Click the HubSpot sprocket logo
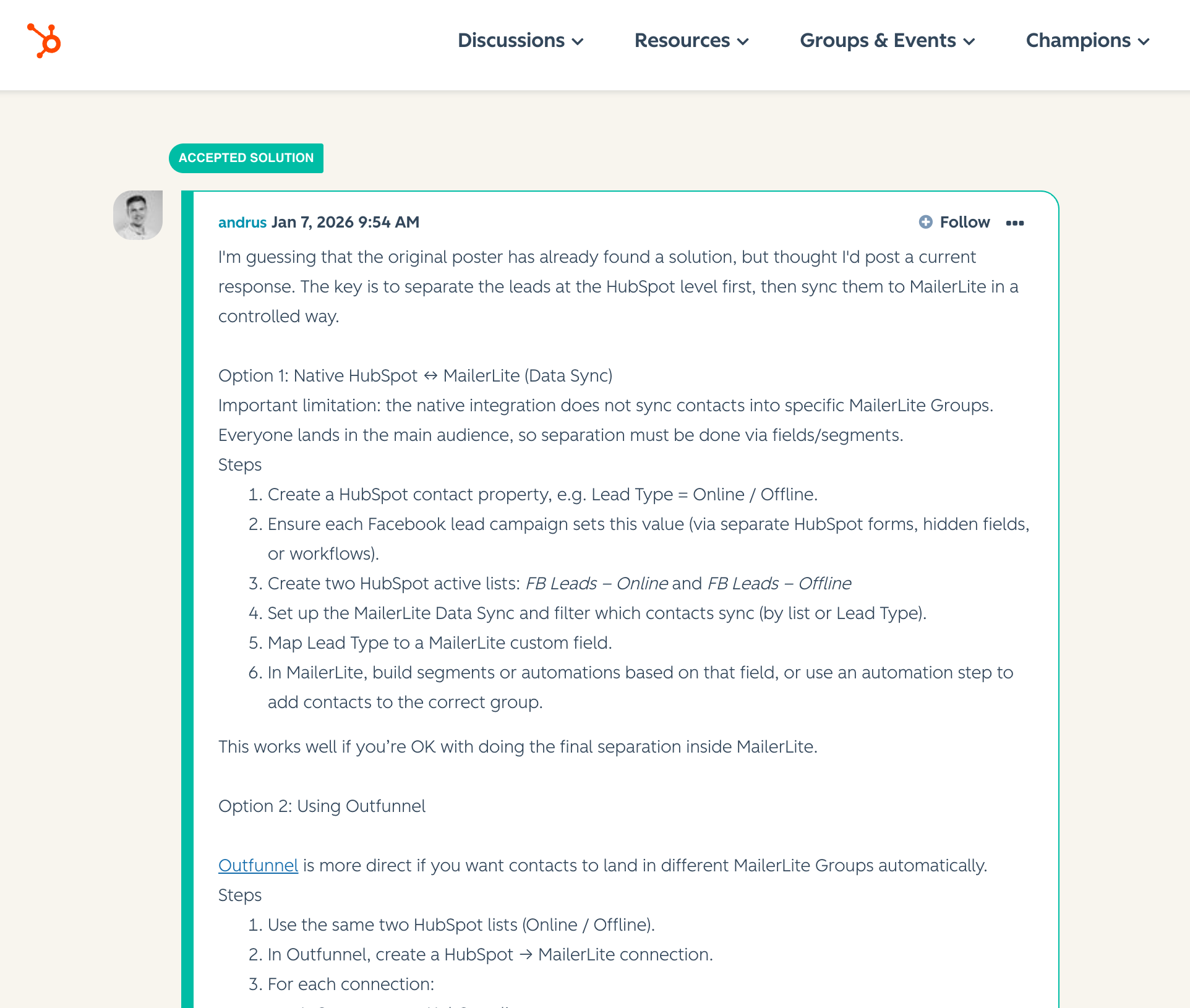Image resolution: width=1190 pixels, height=1008 pixels. click(44, 41)
